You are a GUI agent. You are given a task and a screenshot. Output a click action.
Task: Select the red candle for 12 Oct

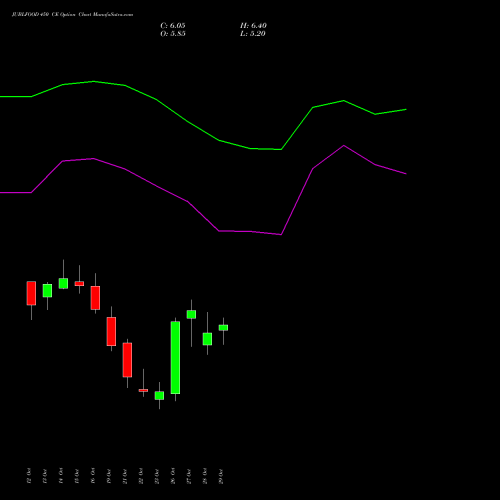coord(31,293)
